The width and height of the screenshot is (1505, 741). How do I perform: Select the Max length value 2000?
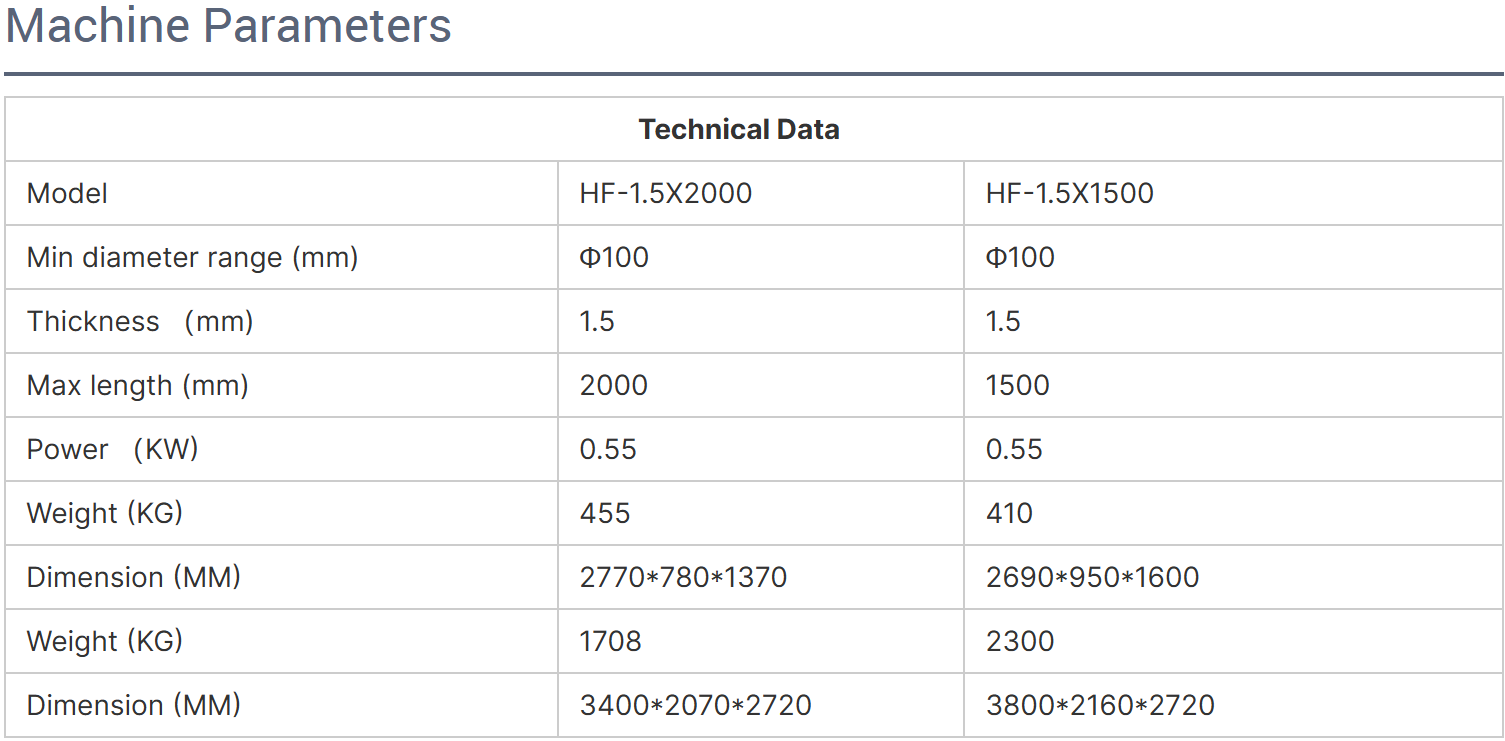pos(614,385)
